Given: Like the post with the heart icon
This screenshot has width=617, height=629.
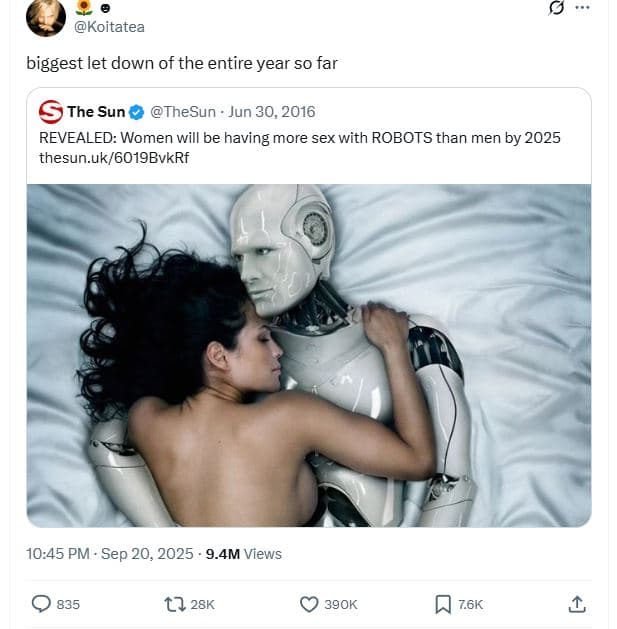Looking at the screenshot, I should 309,604.
